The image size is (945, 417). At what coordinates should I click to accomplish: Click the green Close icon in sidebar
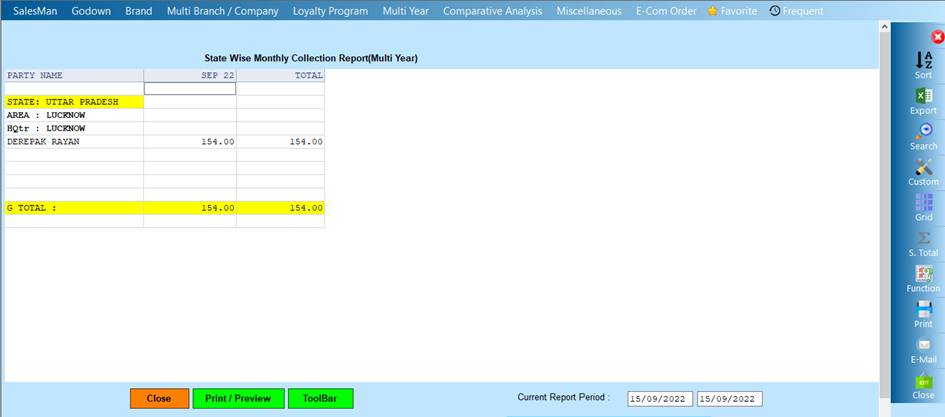(923, 382)
